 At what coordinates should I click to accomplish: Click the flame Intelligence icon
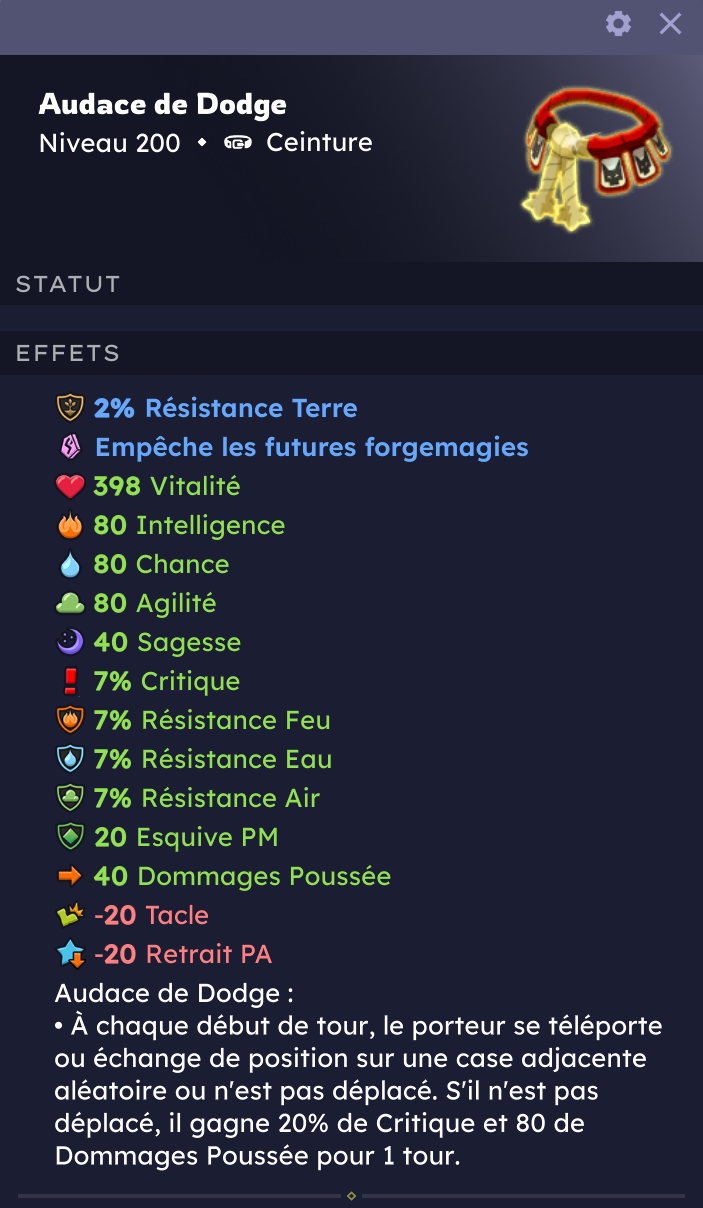[x=70, y=525]
